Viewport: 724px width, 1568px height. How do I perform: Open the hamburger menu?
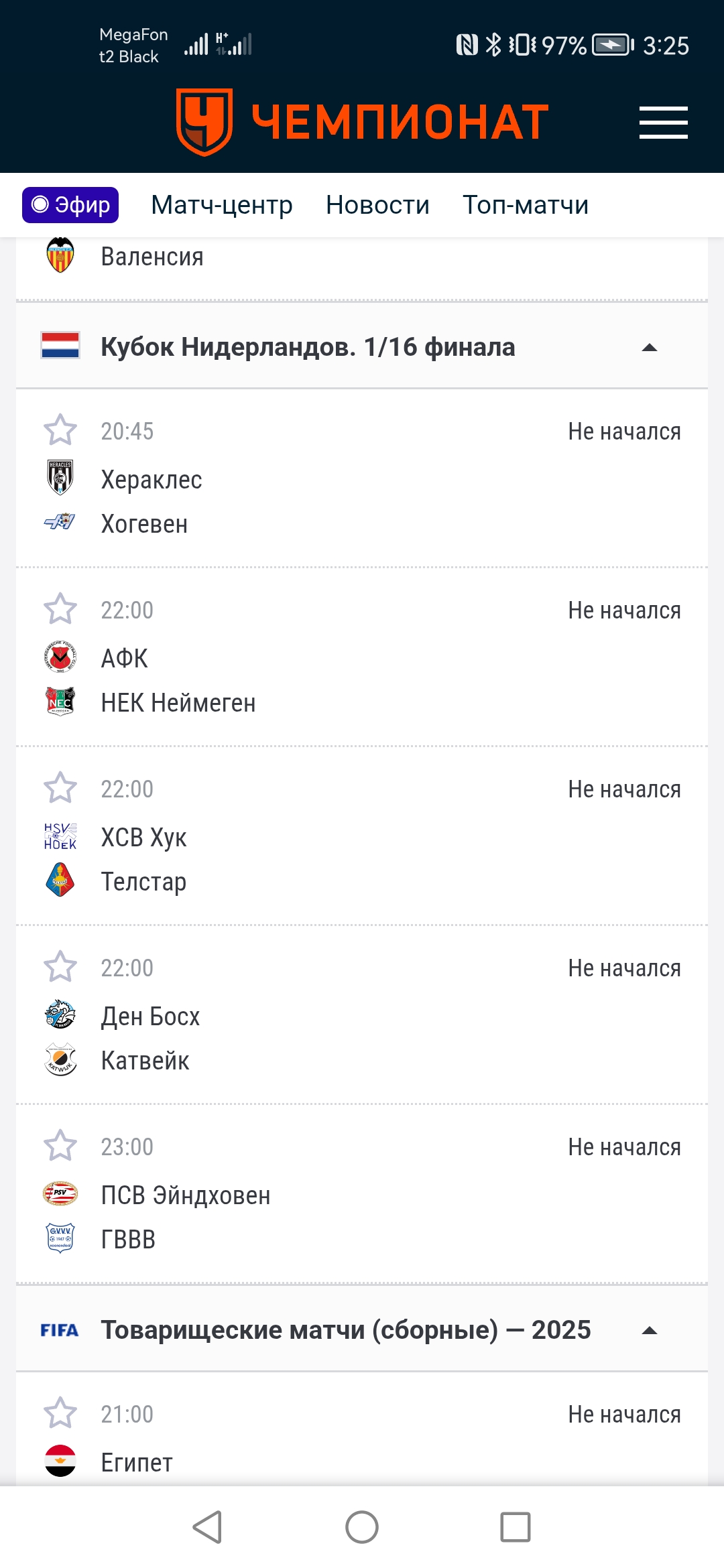(663, 123)
